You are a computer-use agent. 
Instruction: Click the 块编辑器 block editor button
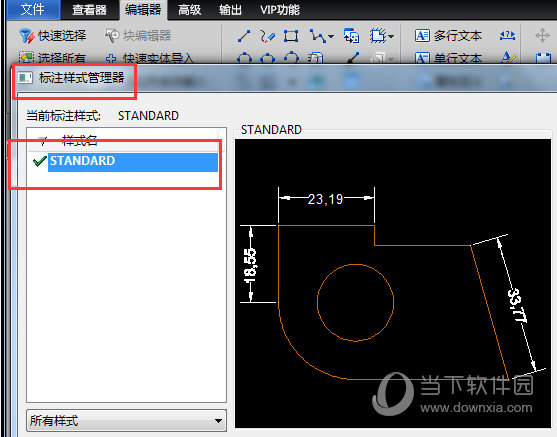(138, 36)
